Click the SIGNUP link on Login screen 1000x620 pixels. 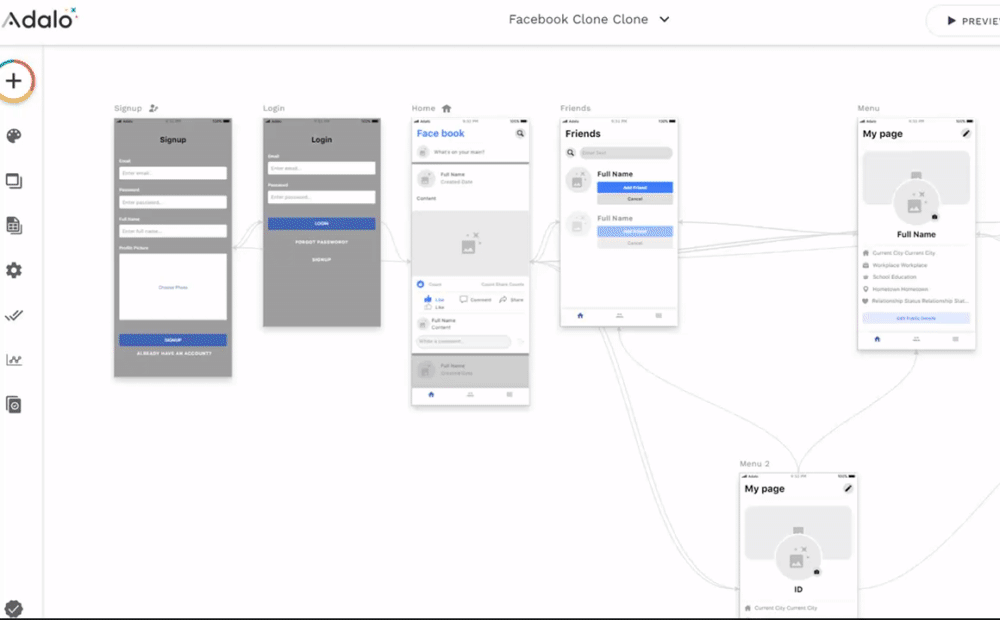pyautogui.click(x=321, y=260)
